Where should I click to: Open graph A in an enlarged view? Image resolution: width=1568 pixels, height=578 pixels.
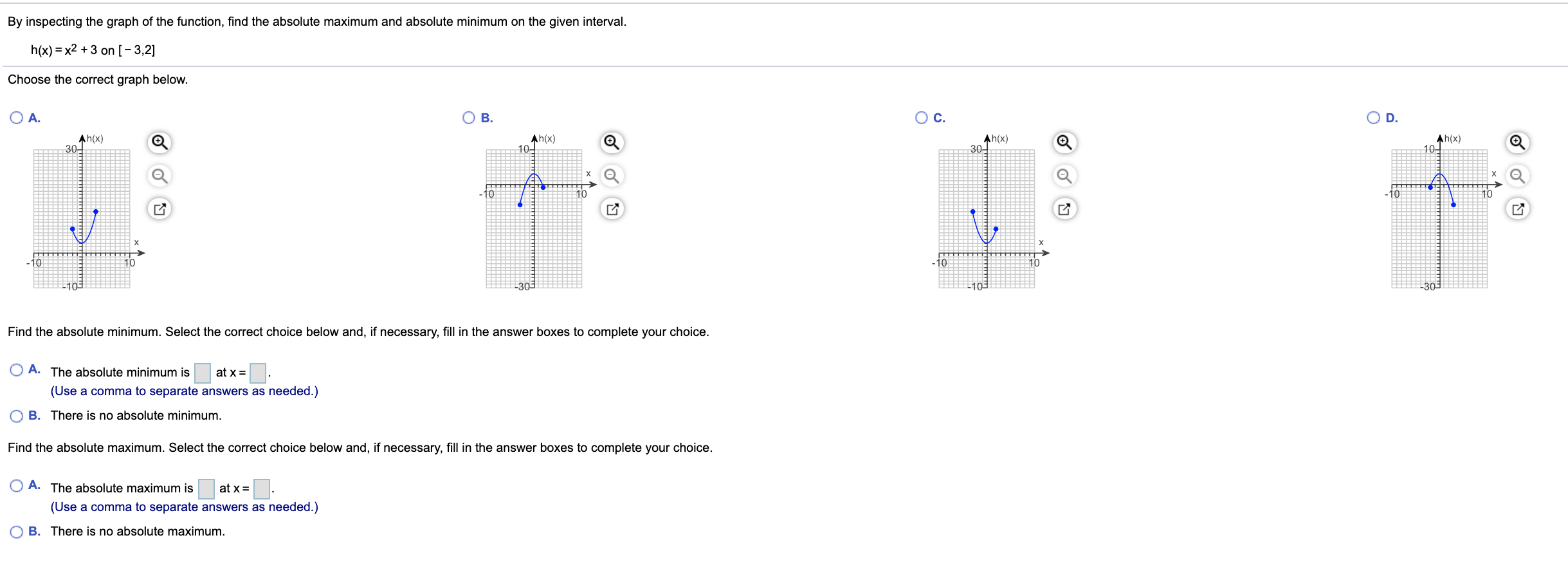click(x=160, y=209)
